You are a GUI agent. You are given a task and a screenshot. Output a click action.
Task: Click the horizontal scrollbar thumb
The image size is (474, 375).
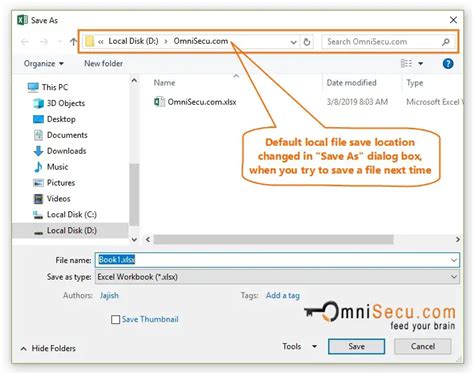[273, 239]
